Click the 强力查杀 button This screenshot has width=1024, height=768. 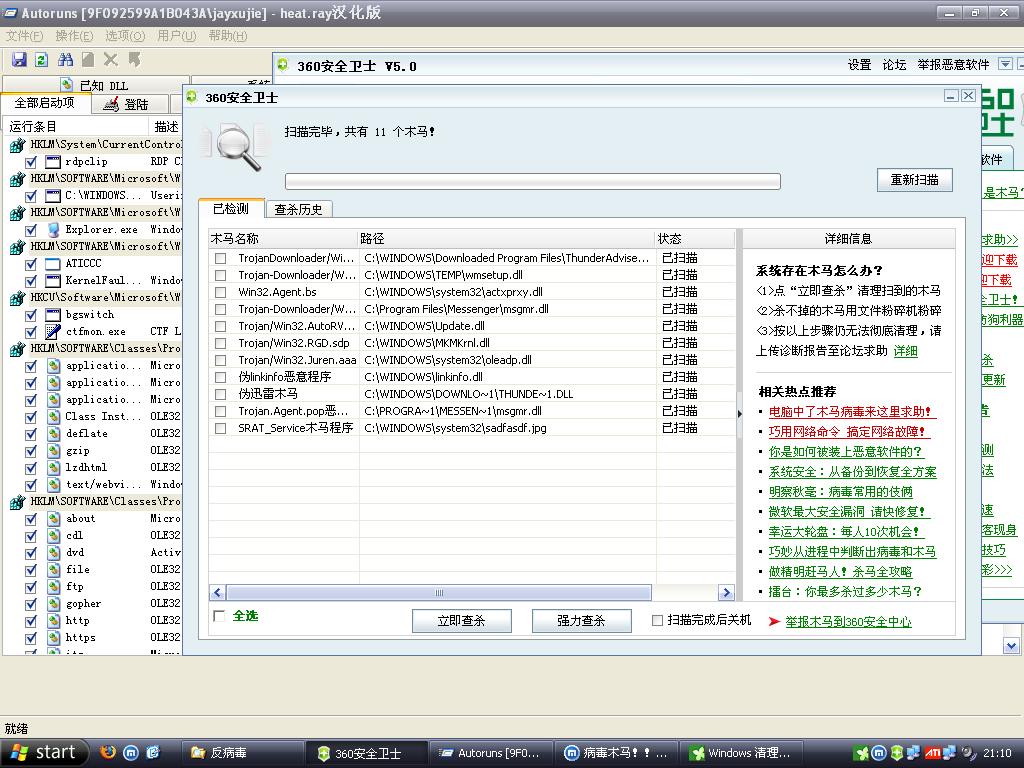click(x=581, y=620)
